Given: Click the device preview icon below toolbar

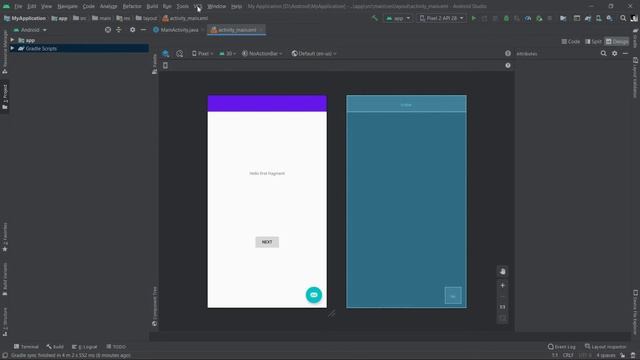Looking at the screenshot, I should point(165,65).
